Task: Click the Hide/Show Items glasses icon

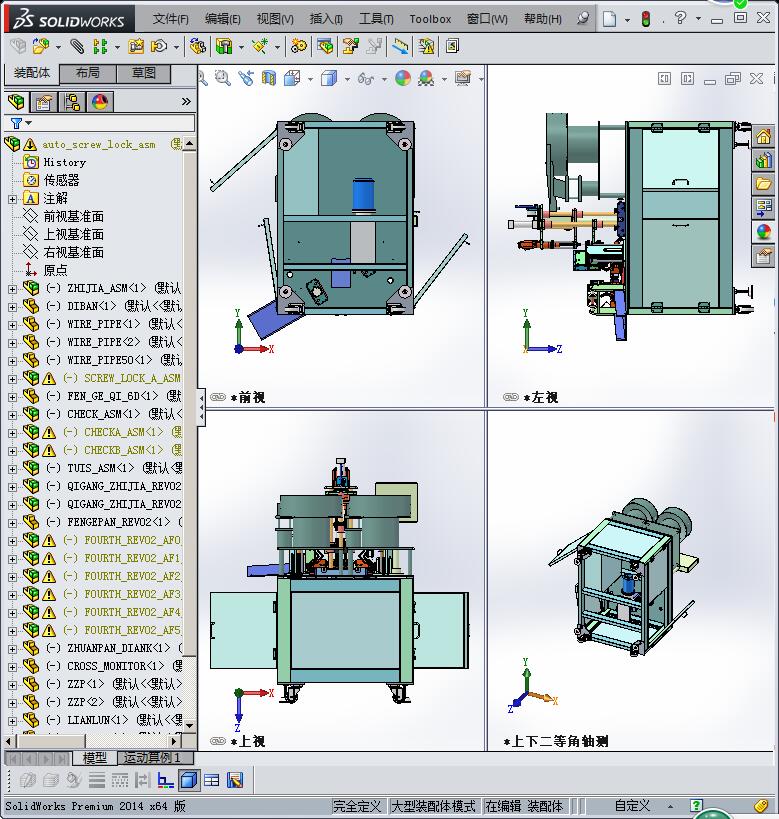Action: click(366, 79)
